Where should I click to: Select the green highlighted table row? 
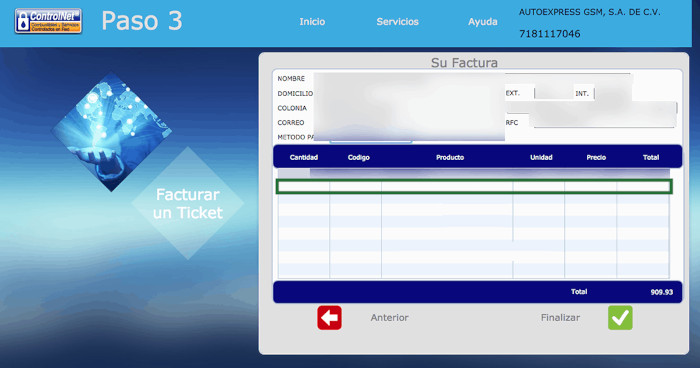tap(474, 187)
